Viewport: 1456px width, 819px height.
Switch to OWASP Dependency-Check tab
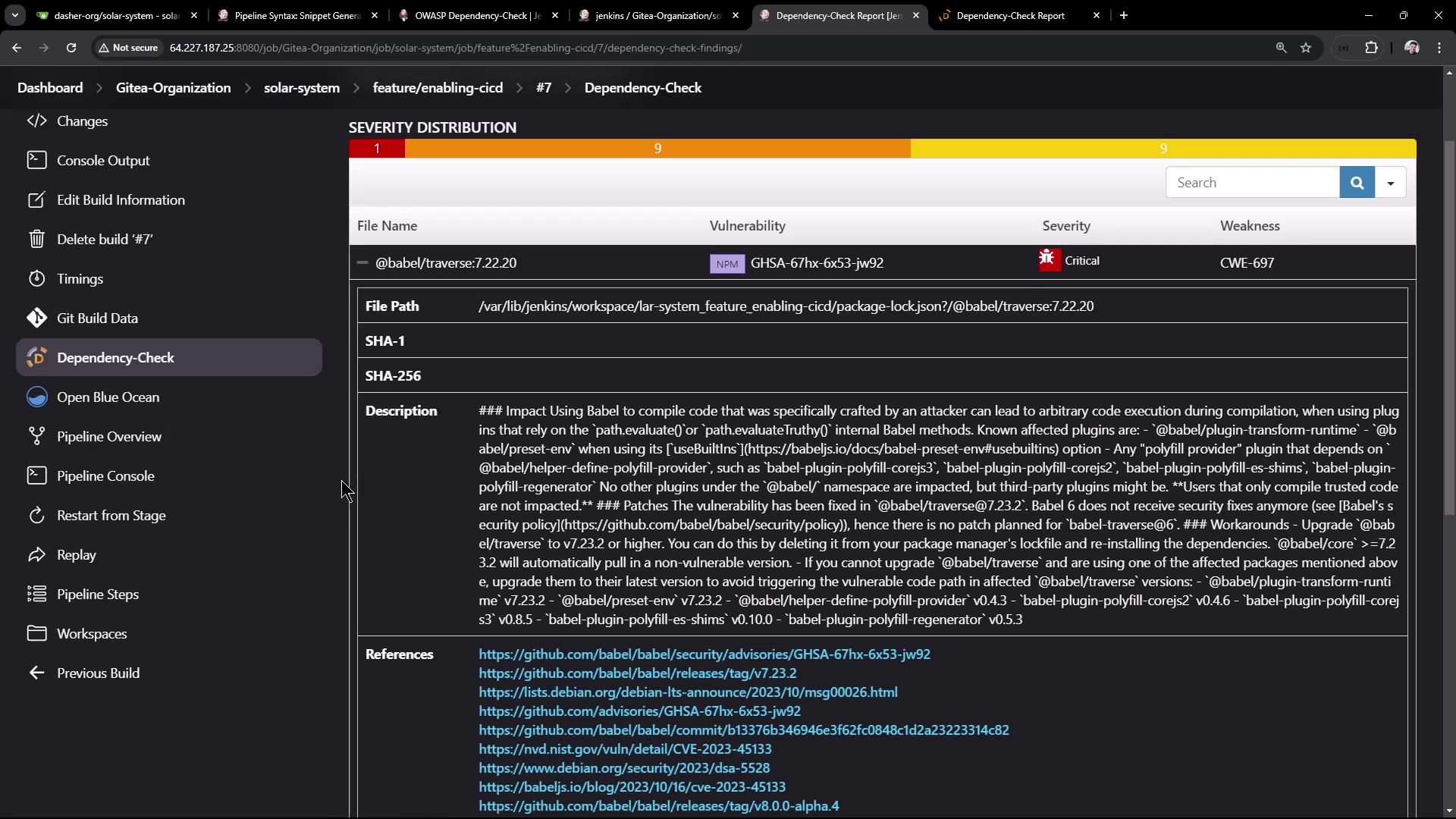click(478, 15)
